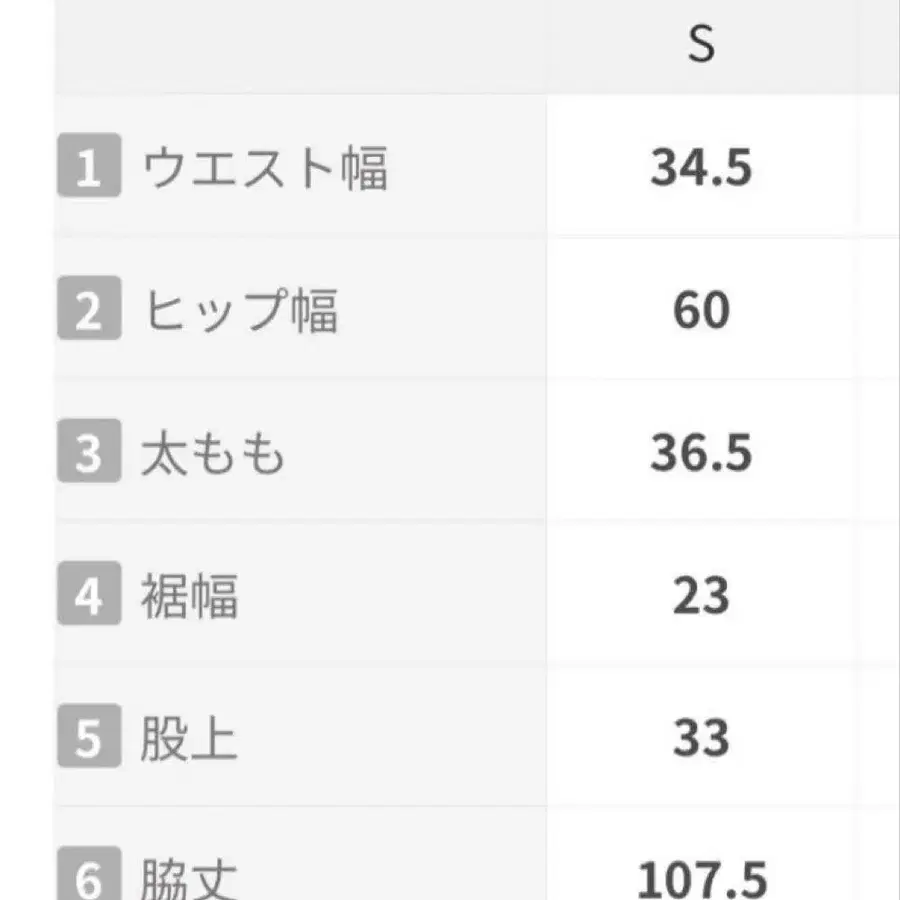The image size is (900, 900).
Task: Select the 太もも measurement label
Action: tap(213, 454)
